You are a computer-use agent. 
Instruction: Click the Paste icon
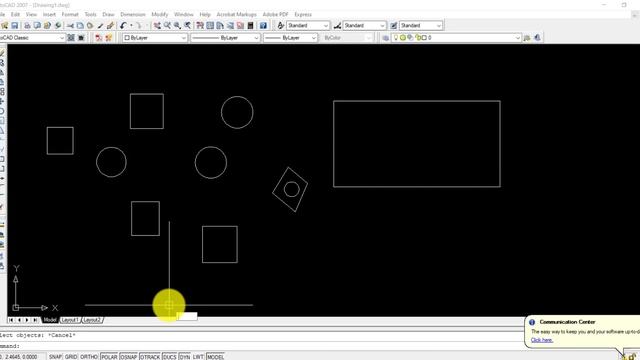(90, 25)
